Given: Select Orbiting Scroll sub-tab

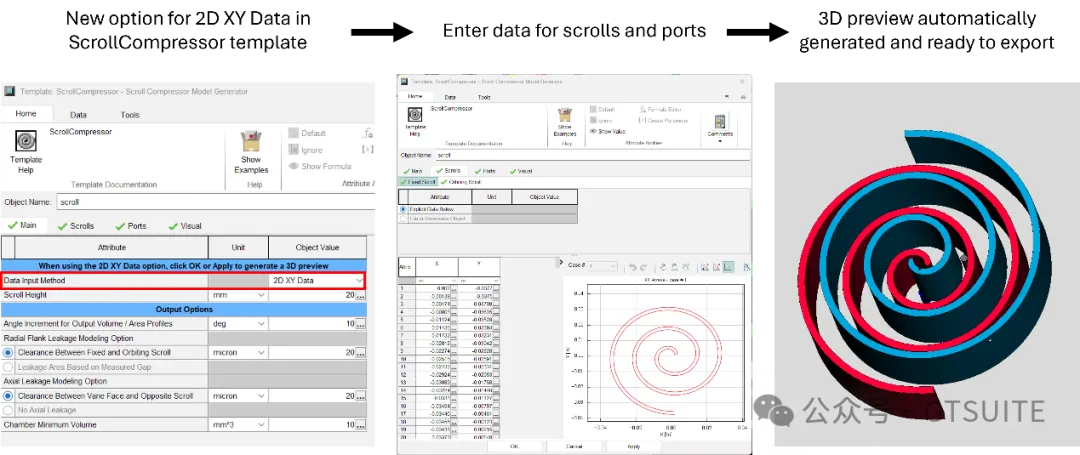Looking at the screenshot, I should click(461, 182).
